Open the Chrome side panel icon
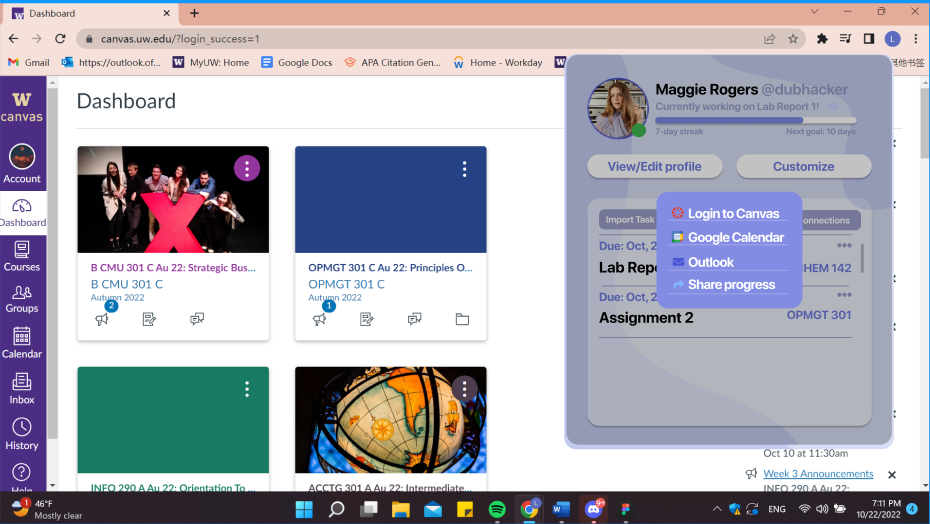The width and height of the screenshot is (930, 524). [x=869, y=39]
